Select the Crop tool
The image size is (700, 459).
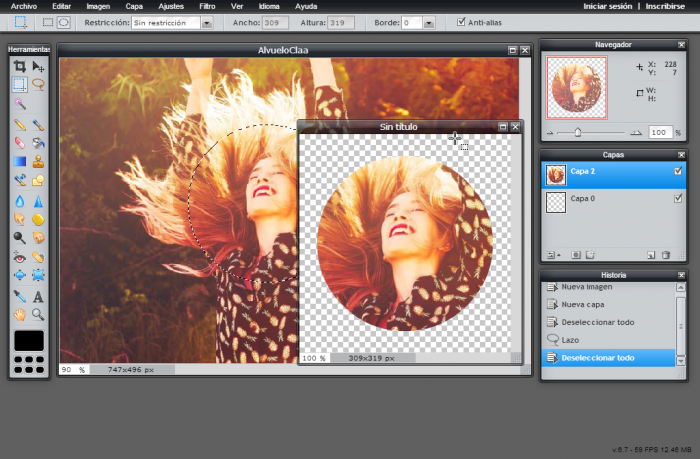pyautogui.click(x=19, y=66)
